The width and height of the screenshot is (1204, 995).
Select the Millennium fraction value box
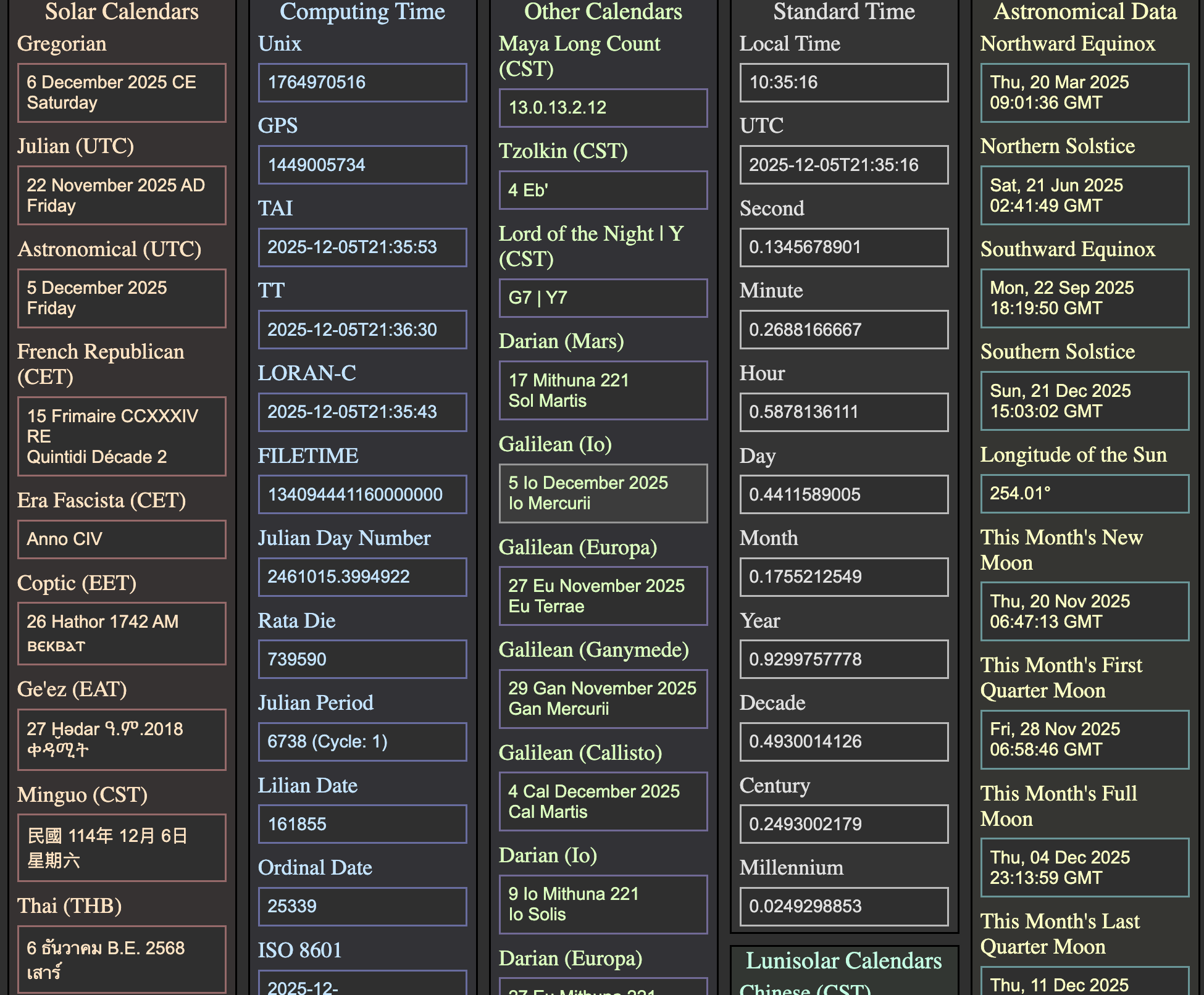click(x=843, y=906)
